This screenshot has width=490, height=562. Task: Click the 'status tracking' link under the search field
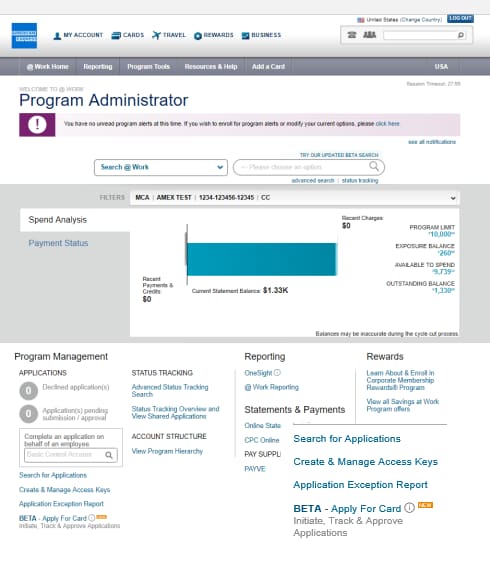tap(360, 181)
